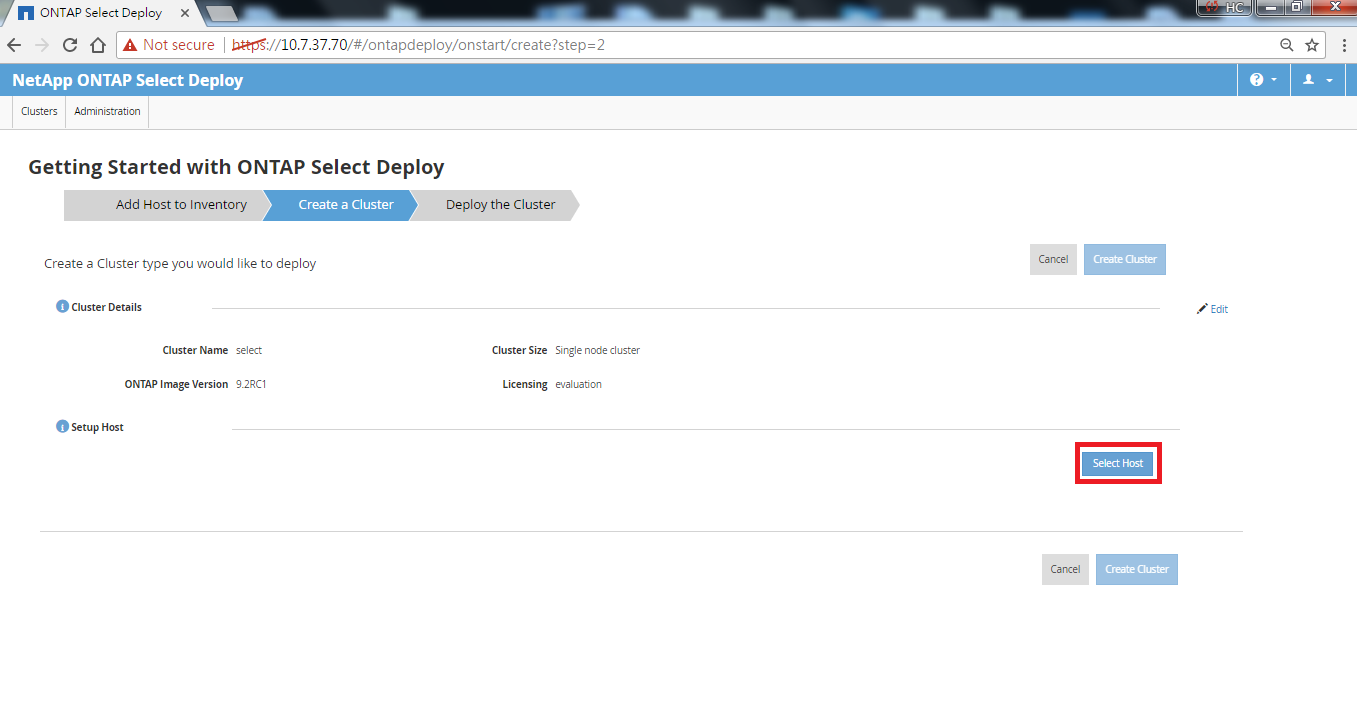Screen dimensions: 1357x726
Task: Click the top Cancel button
Action: click(x=1053, y=259)
